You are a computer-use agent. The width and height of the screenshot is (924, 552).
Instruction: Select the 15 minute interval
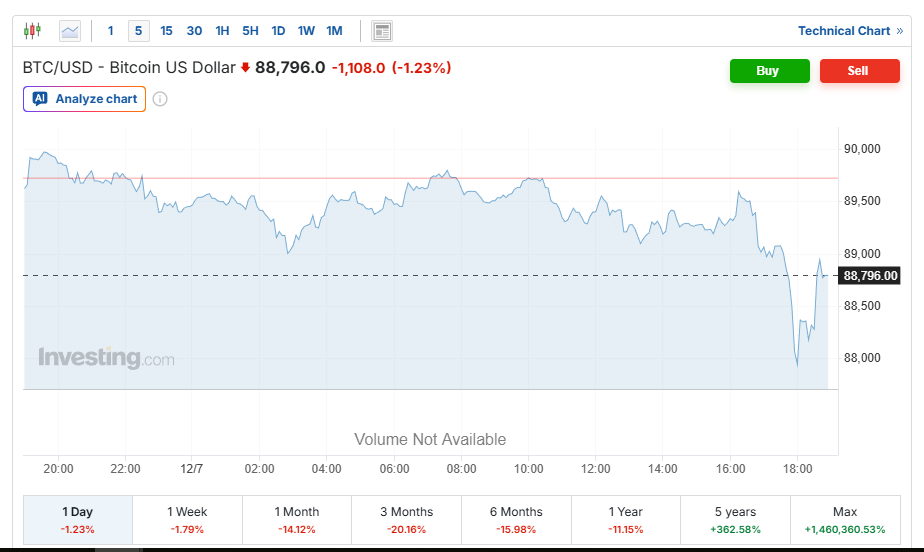tap(166, 31)
